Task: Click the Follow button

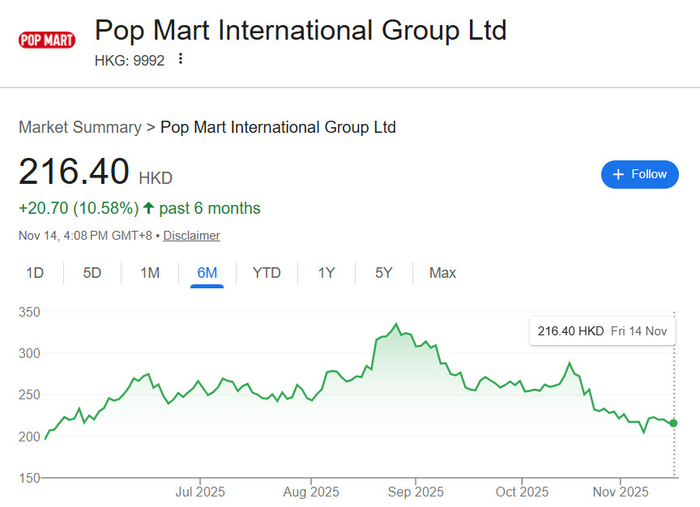Action: [x=639, y=174]
